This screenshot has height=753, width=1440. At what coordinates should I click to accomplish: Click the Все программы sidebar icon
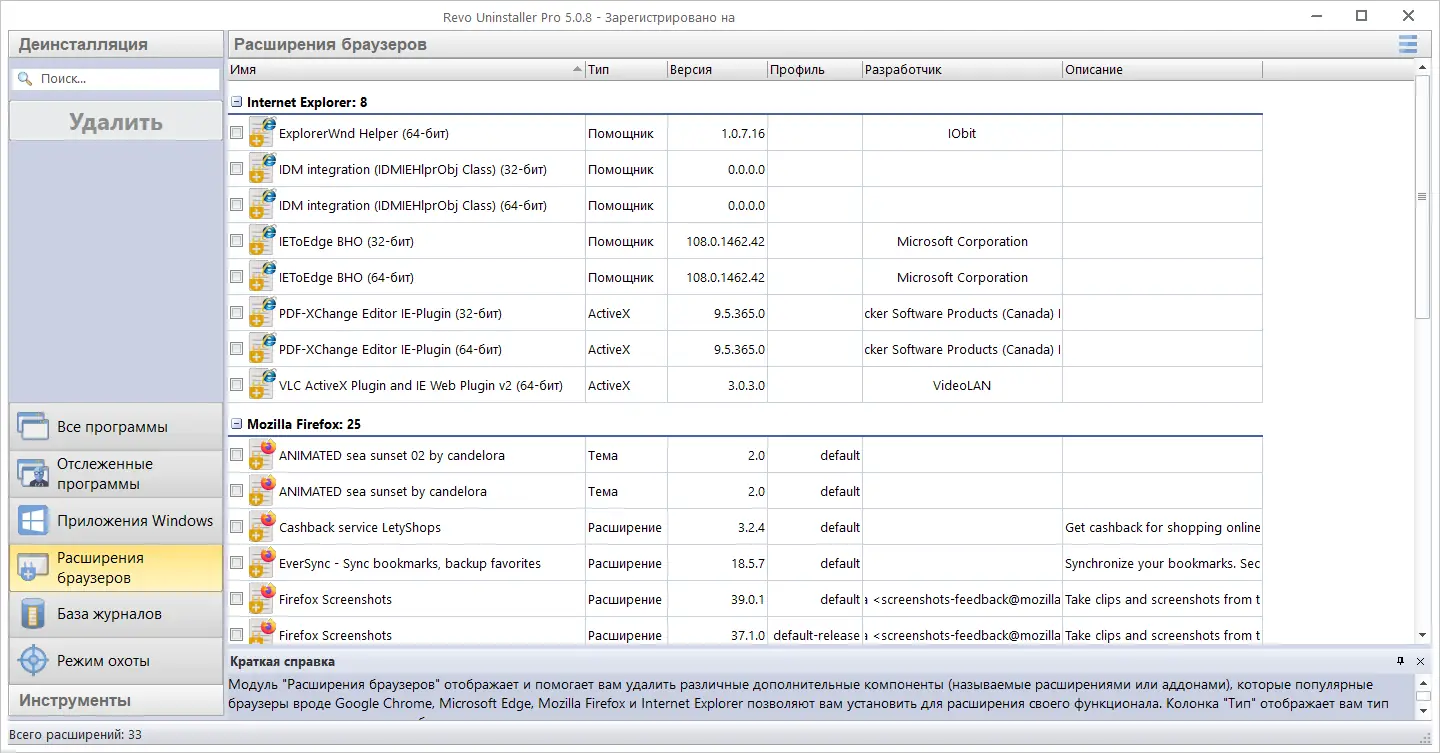(33, 427)
